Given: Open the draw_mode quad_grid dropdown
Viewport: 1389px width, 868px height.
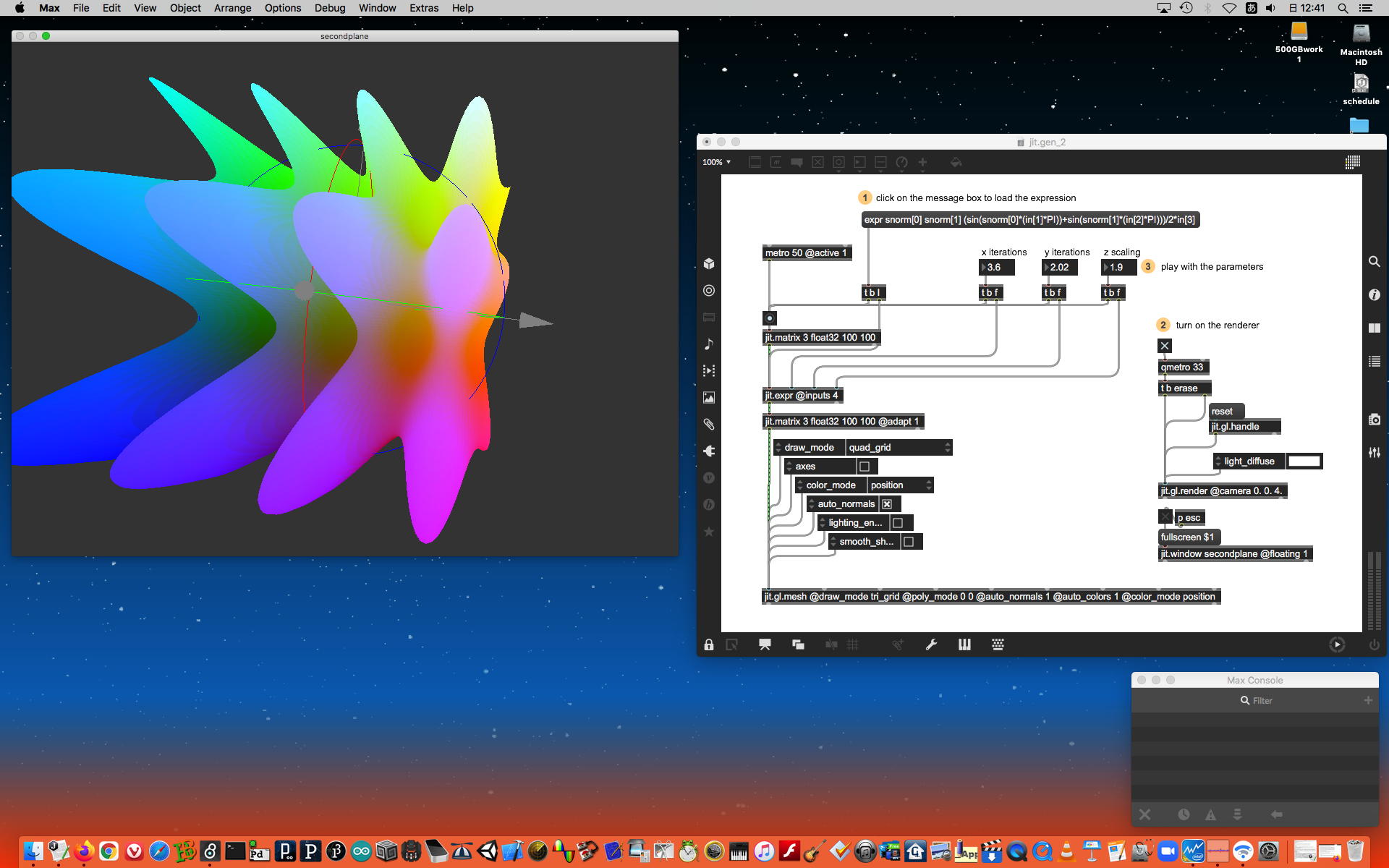Looking at the screenshot, I should 898,448.
